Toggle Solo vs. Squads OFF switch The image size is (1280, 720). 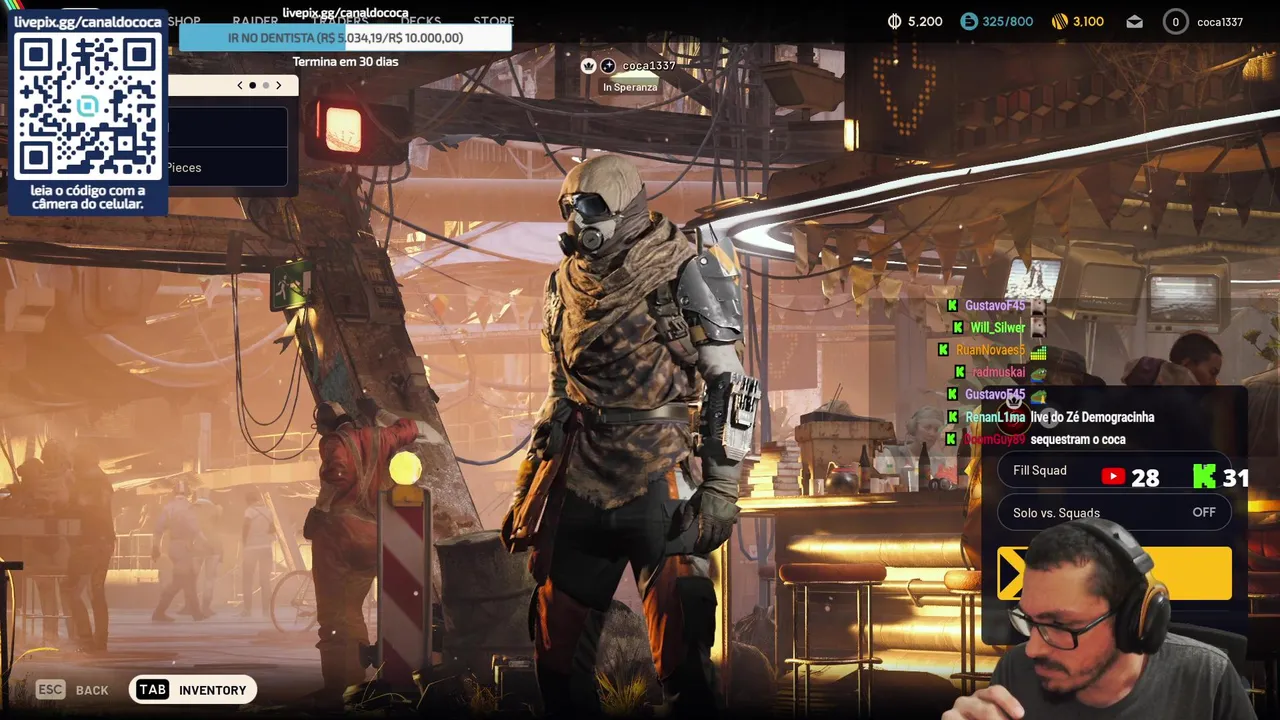(x=1115, y=512)
